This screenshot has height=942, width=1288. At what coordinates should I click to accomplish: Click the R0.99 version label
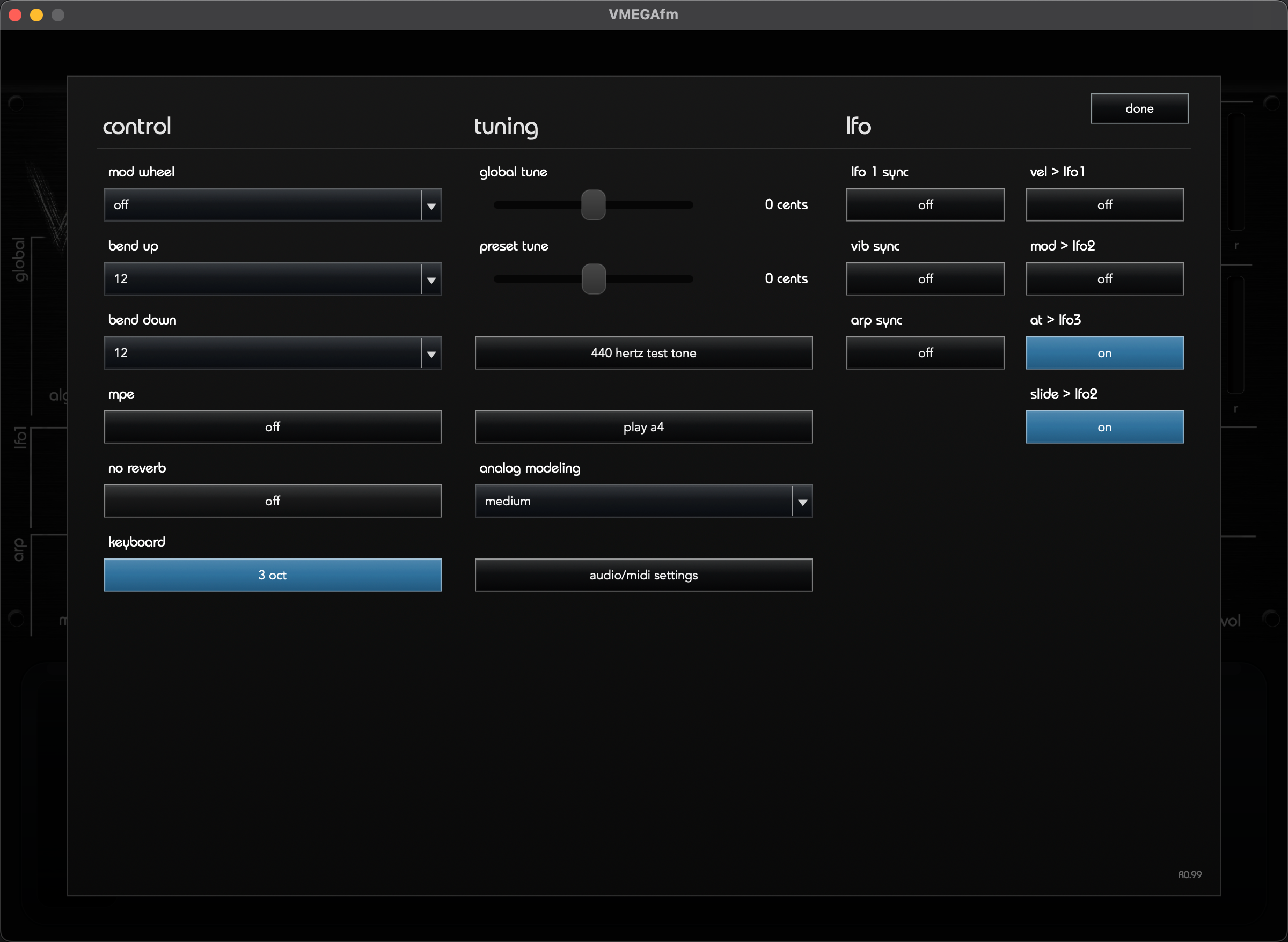tap(1190, 875)
